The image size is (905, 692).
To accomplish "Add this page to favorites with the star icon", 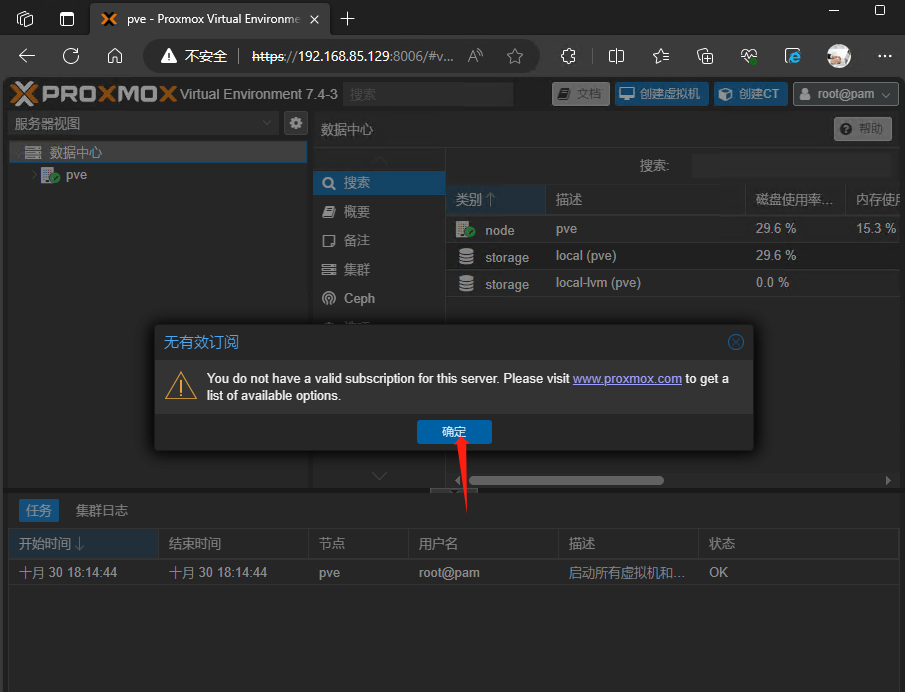I will click(x=515, y=56).
